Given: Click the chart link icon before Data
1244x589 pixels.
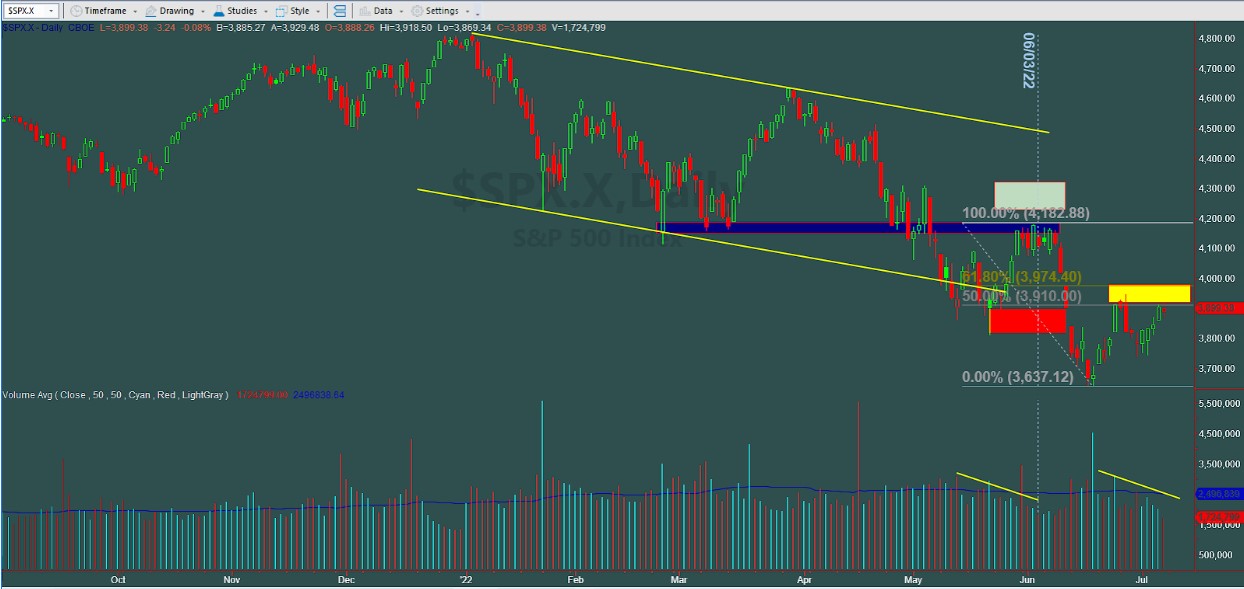Looking at the screenshot, I should click(x=340, y=11).
